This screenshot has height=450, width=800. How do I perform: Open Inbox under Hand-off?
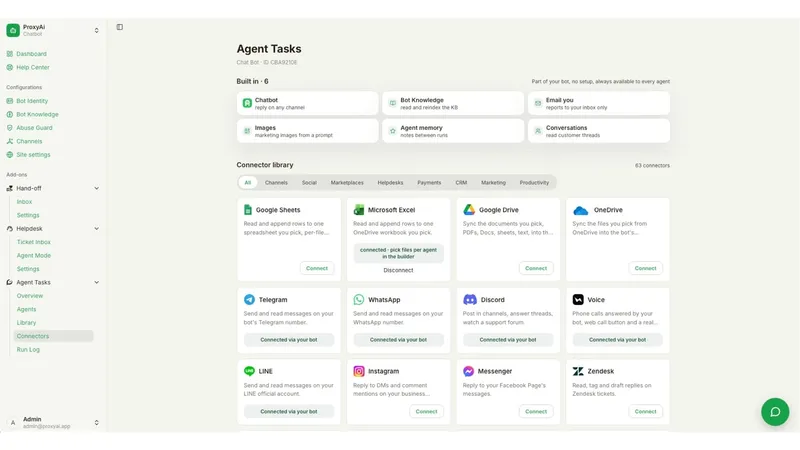[x=24, y=202]
